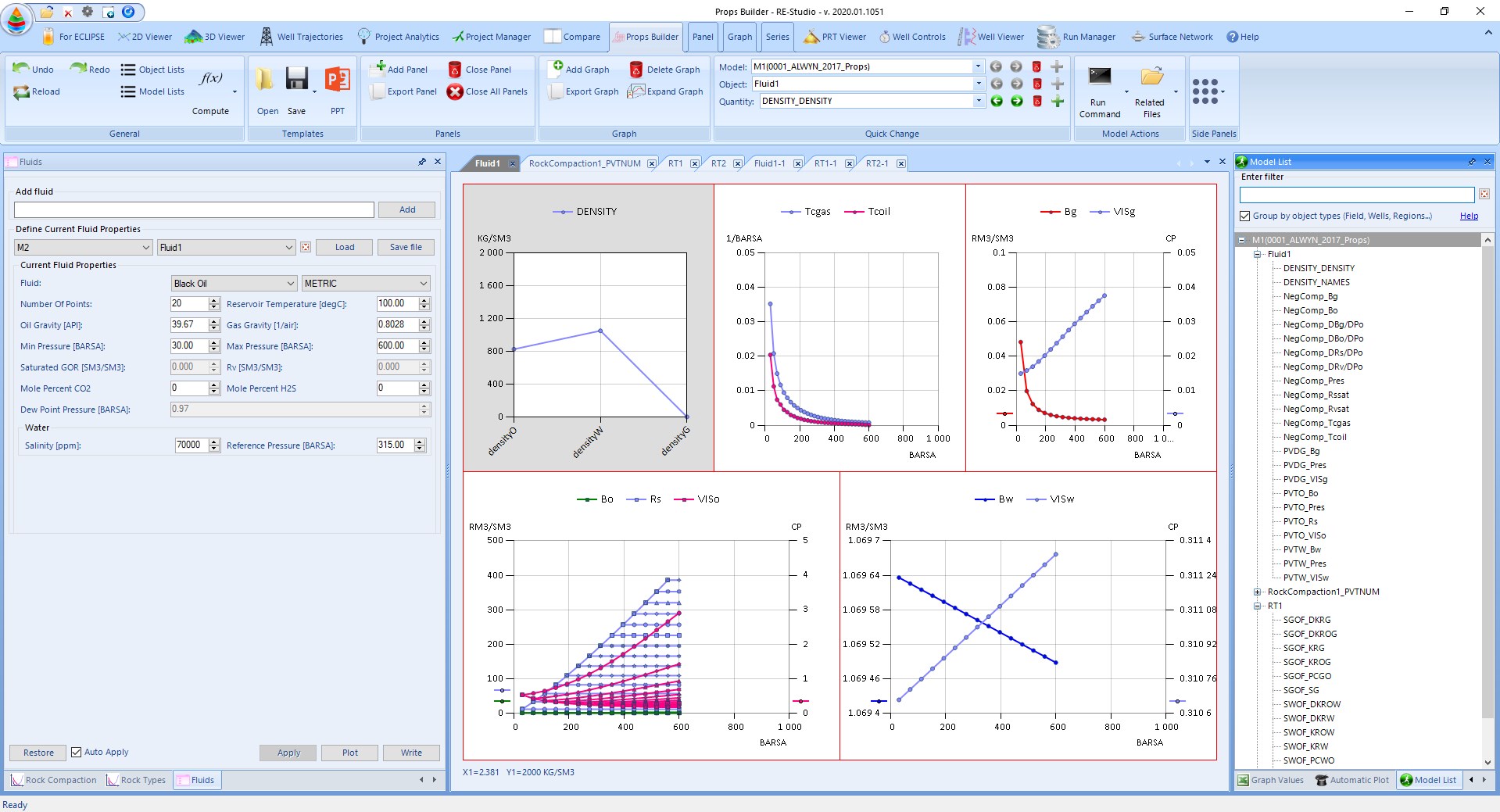
Task: Toggle Group by object types checkbox
Action: point(1245,216)
